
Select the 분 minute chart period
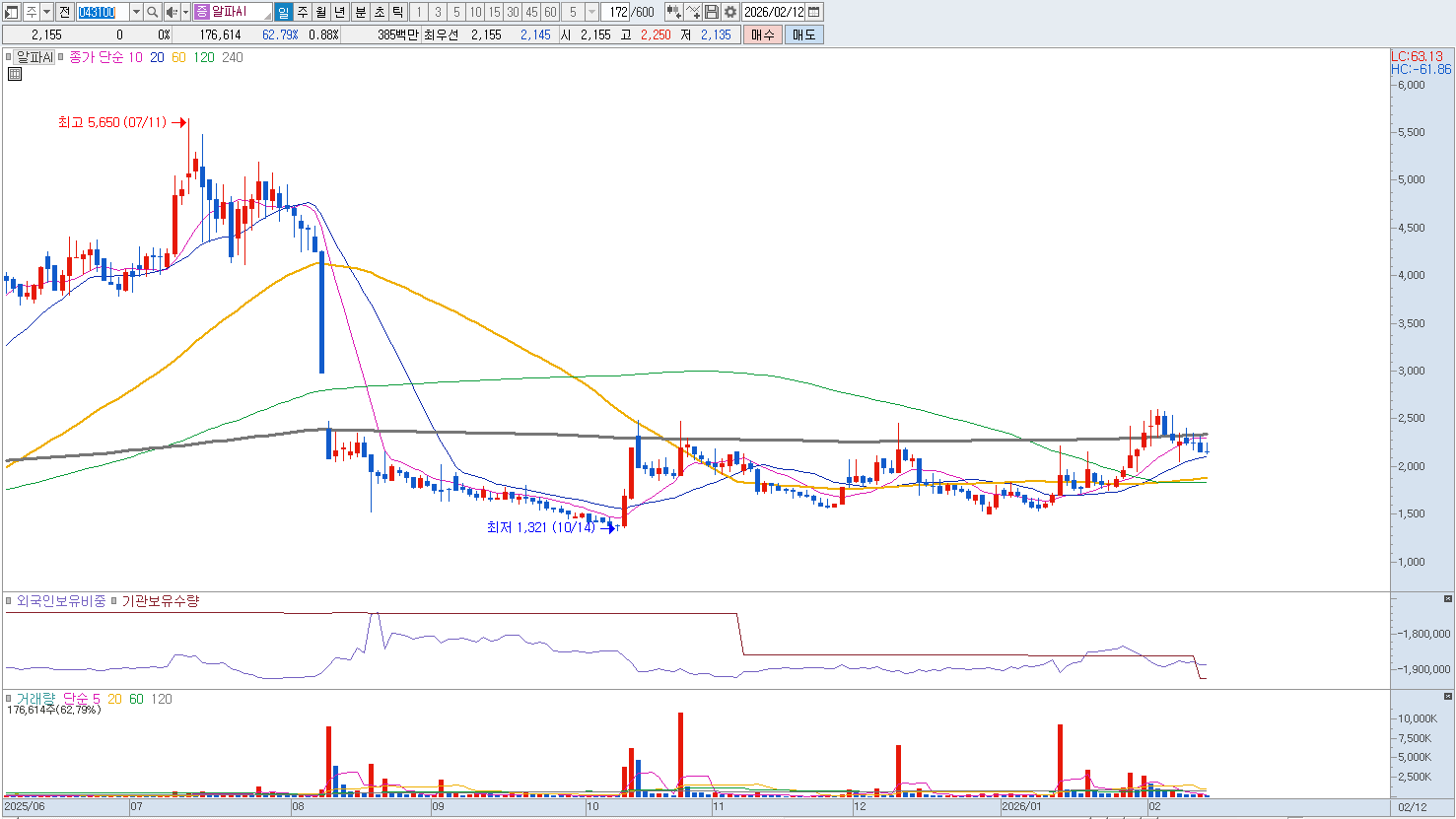(x=360, y=12)
